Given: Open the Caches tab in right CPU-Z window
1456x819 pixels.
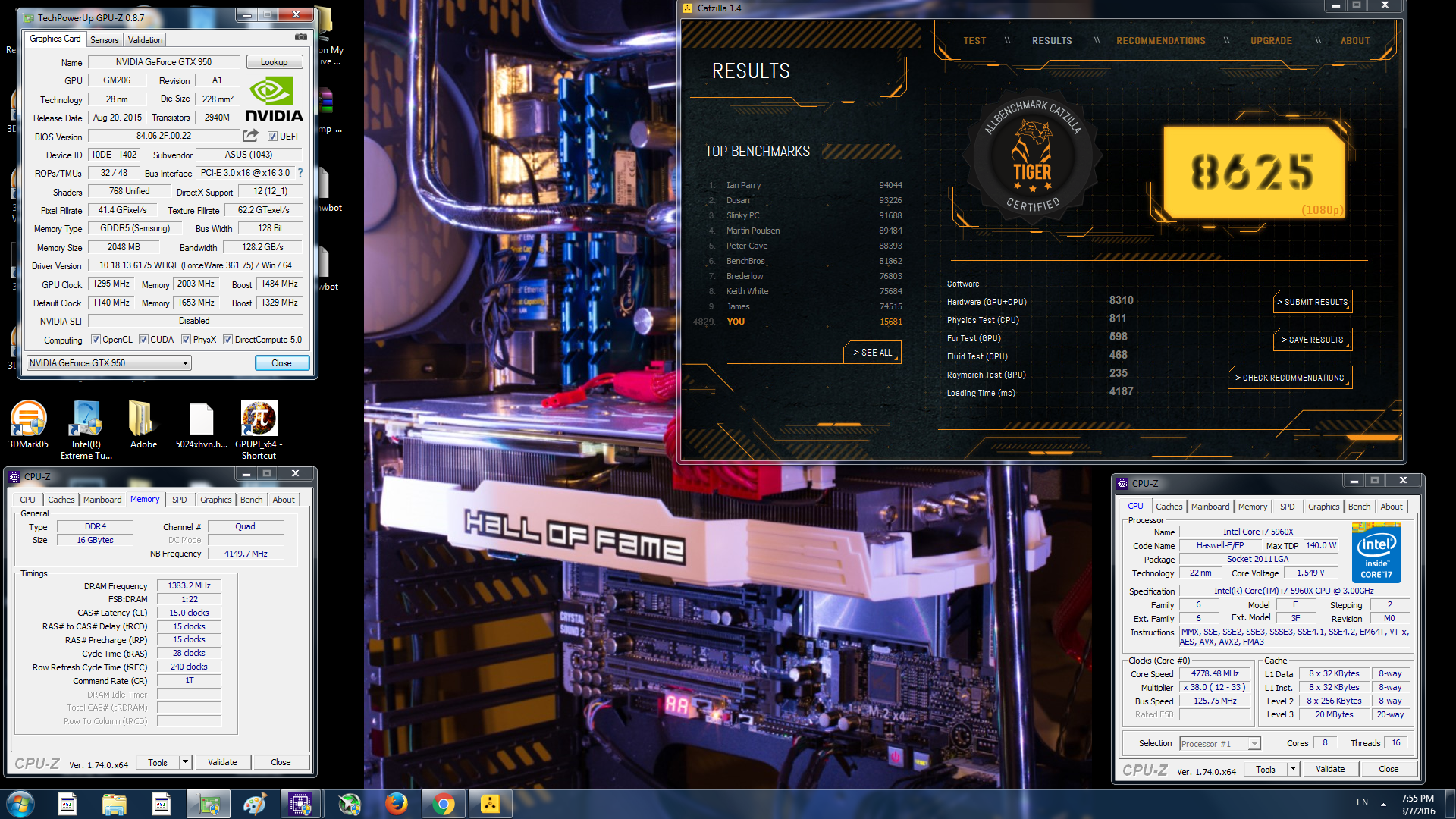Looking at the screenshot, I should [x=1169, y=507].
